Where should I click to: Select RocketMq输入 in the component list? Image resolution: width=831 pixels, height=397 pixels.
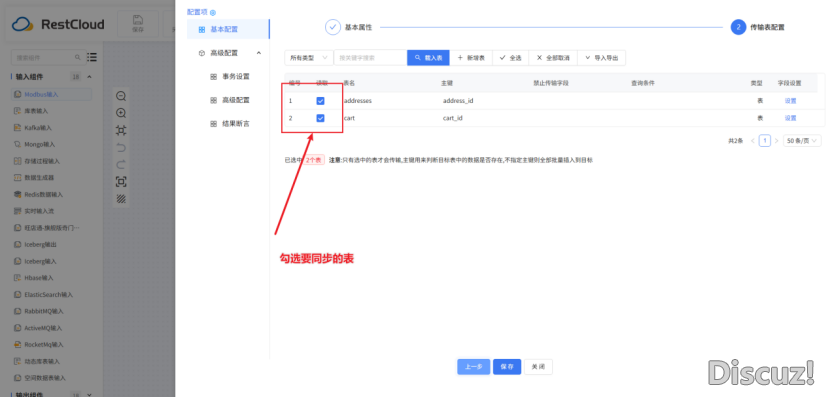tap(43, 345)
